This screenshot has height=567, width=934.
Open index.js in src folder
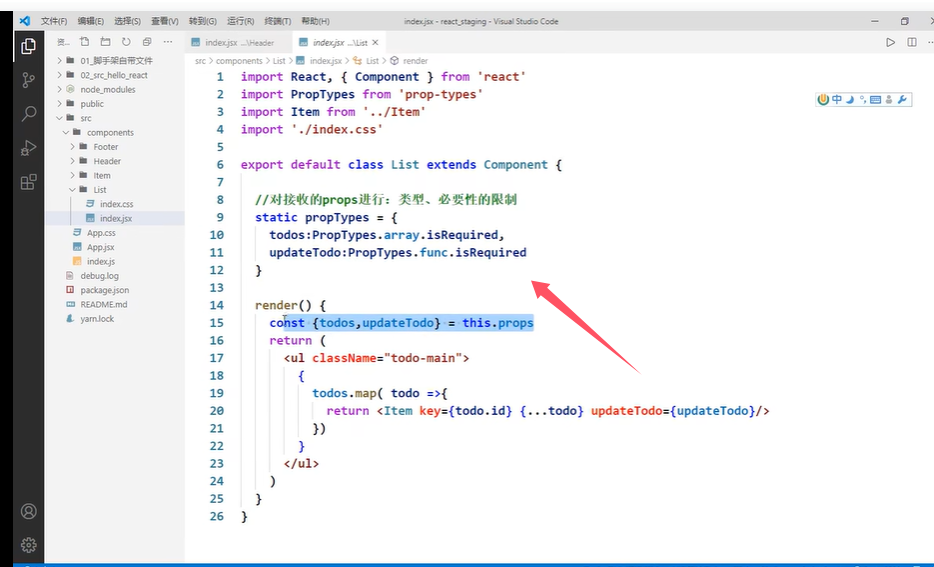pyautogui.click(x=114, y=261)
